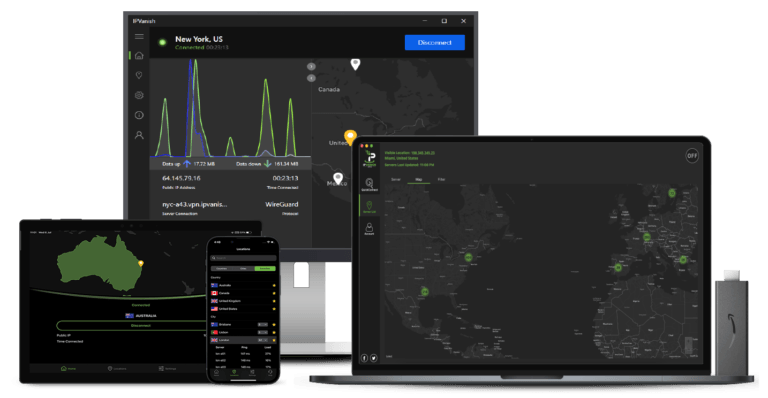Click the Disconnect button on the tablet

pyautogui.click(x=141, y=326)
